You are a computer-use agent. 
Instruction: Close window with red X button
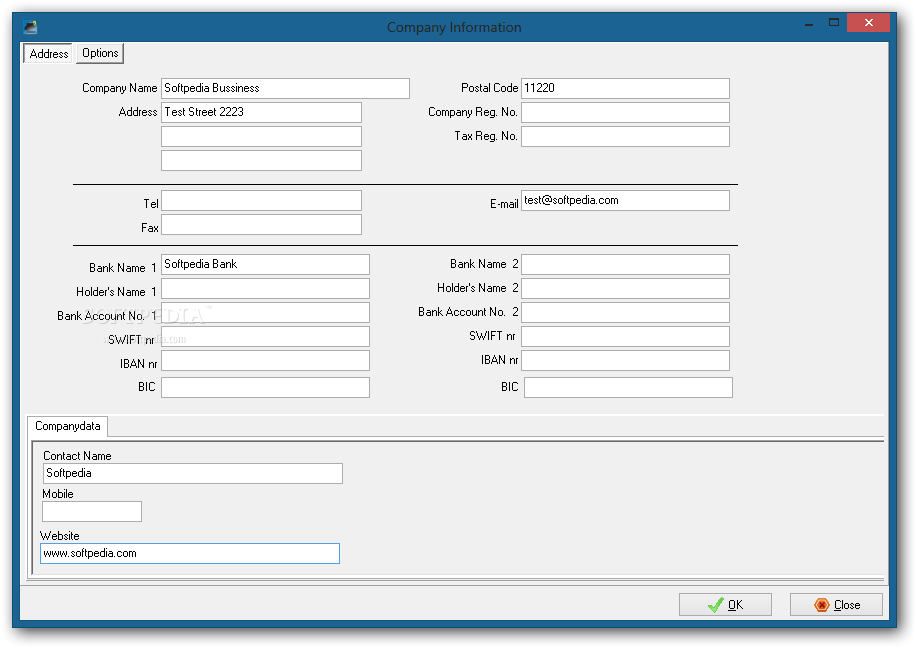(x=868, y=23)
